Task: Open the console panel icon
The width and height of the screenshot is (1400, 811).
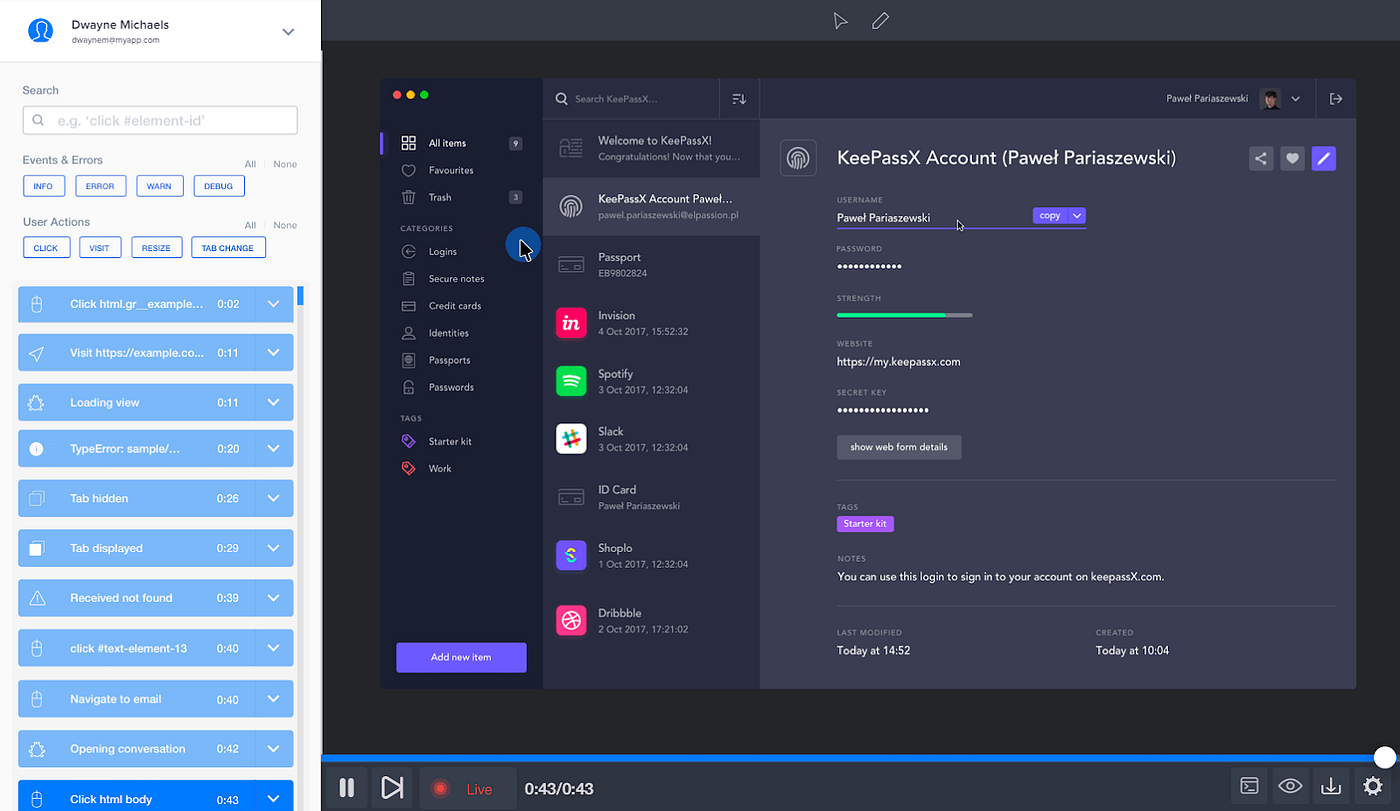Action: tap(1248, 786)
